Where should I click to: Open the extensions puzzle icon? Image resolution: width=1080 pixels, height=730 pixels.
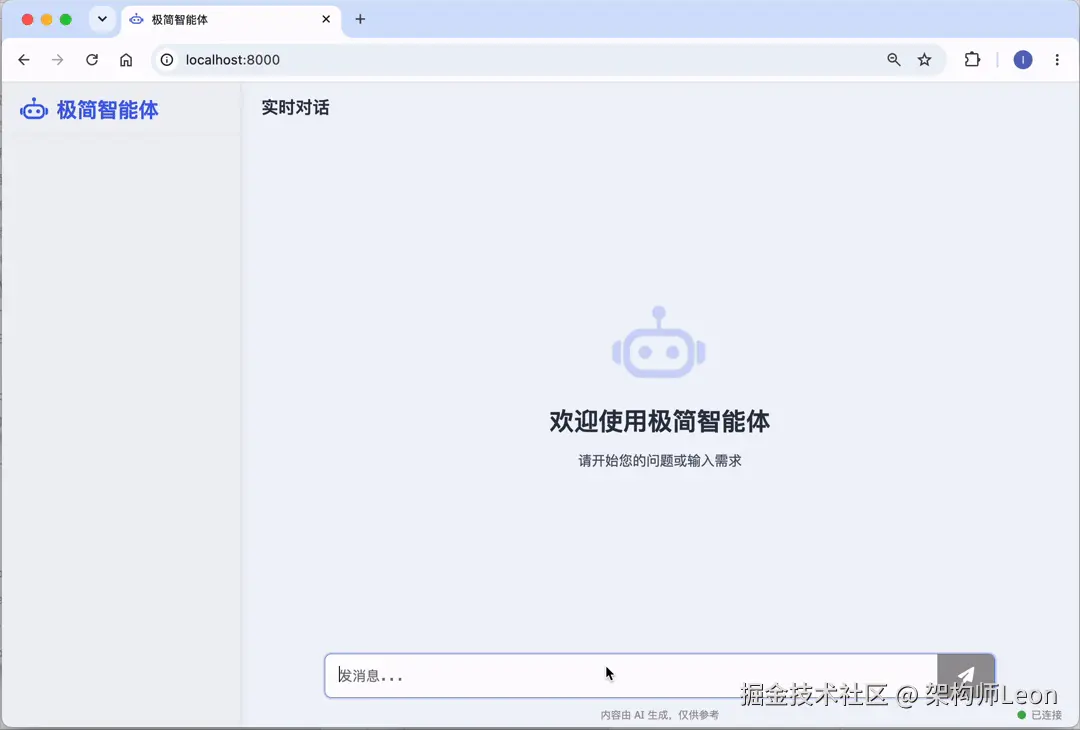(x=972, y=60)
